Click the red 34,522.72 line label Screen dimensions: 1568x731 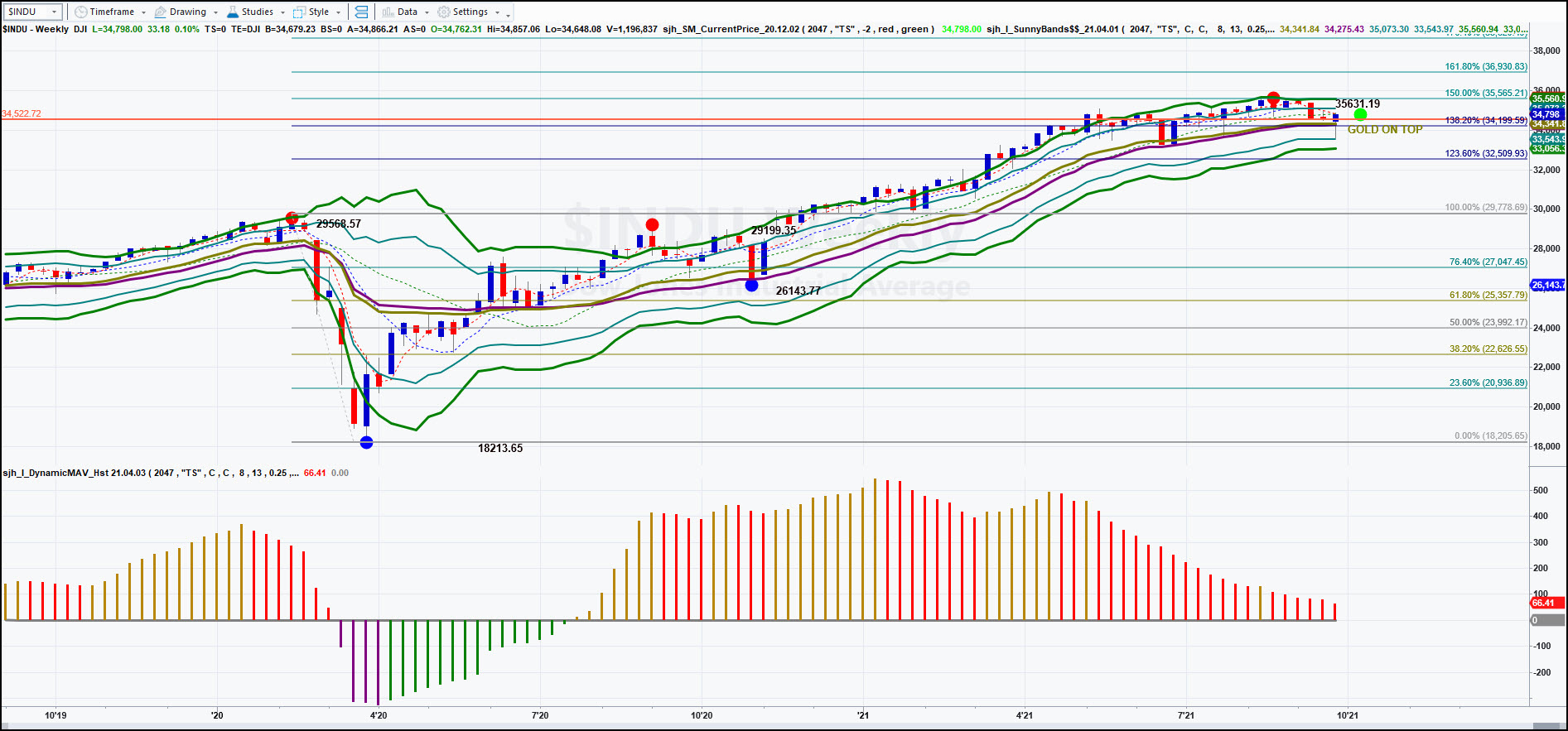pos(22,113)
